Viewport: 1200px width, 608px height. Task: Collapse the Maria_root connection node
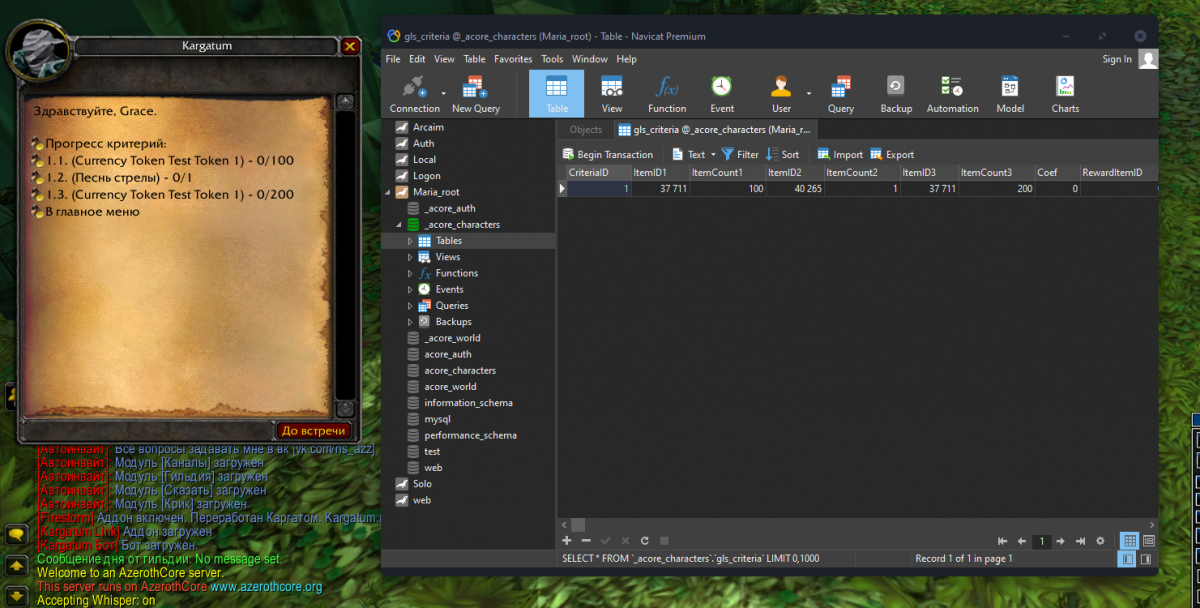click(x=390, y=192)
